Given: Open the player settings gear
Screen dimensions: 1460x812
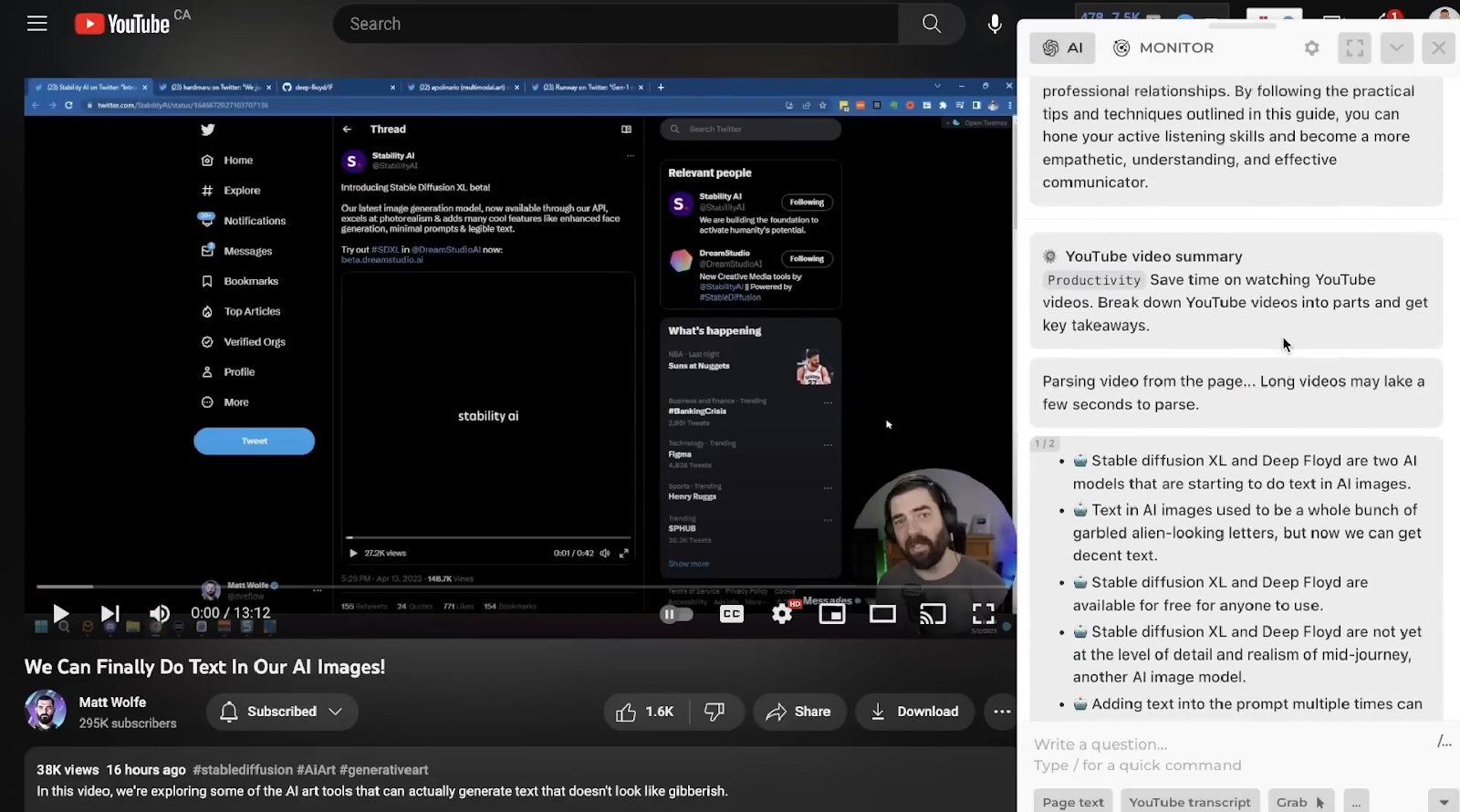Looking at the screenshot, I should tap(782, 614).
